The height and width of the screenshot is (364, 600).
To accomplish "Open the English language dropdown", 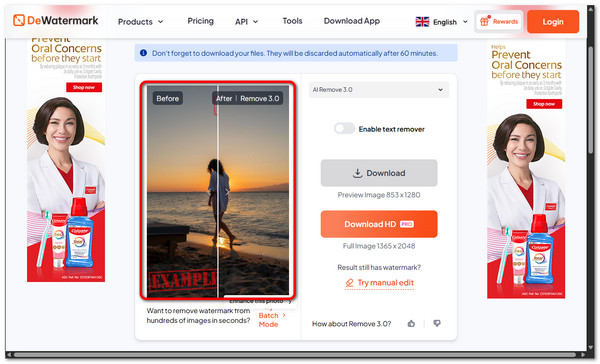I will (x=450, y=22).
